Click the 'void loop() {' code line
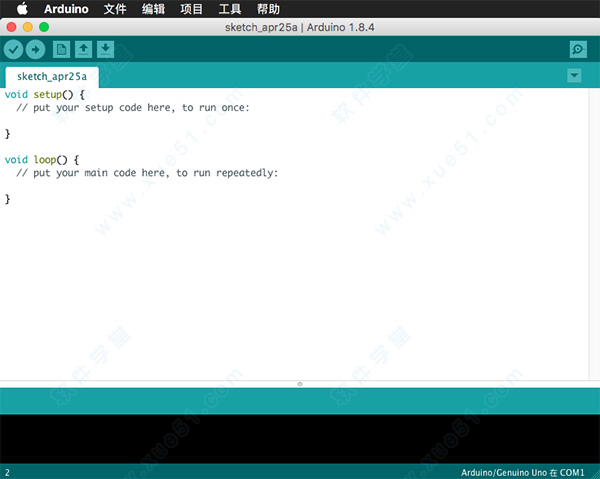 pos(42,160)
